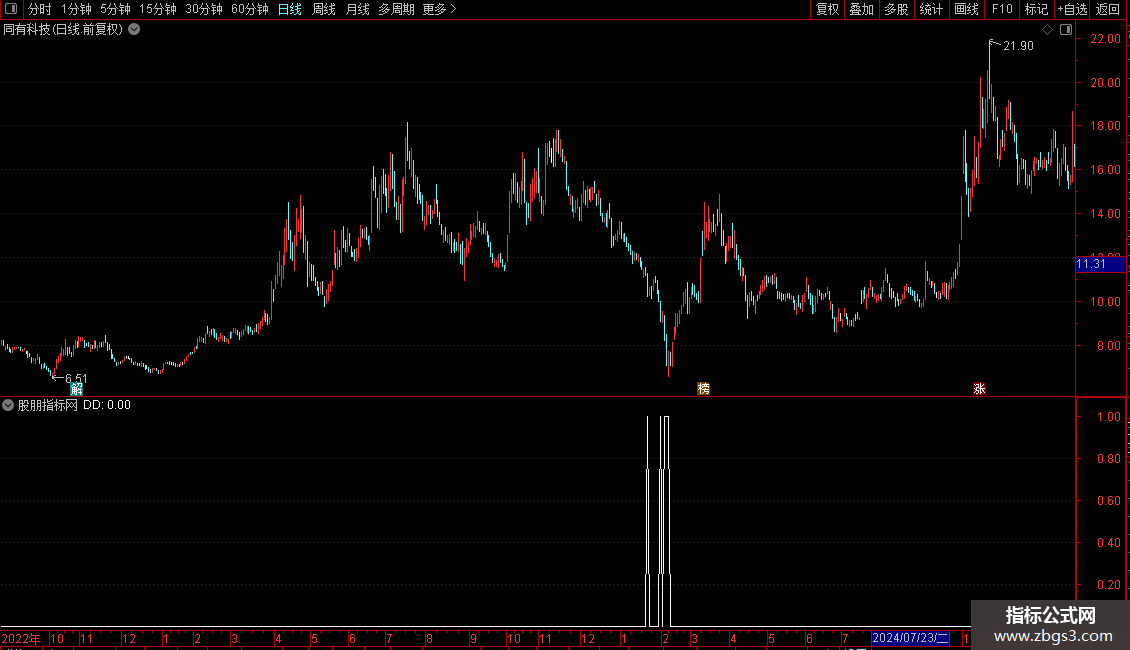Open the 股朋指标网 indicator dropdown arrow
The image size is (1130, 650).
[x=8, y=405]
